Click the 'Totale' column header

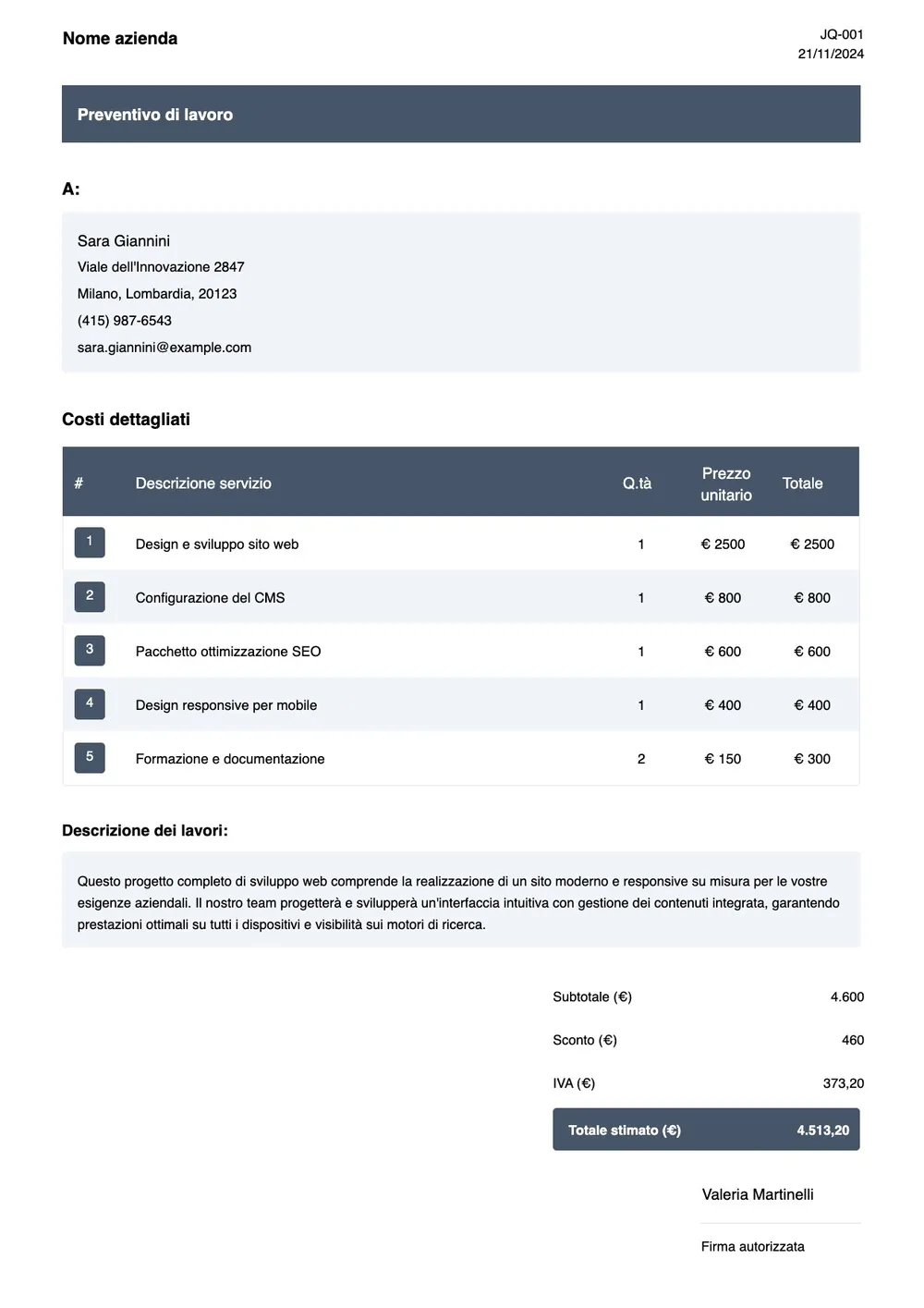802,483
